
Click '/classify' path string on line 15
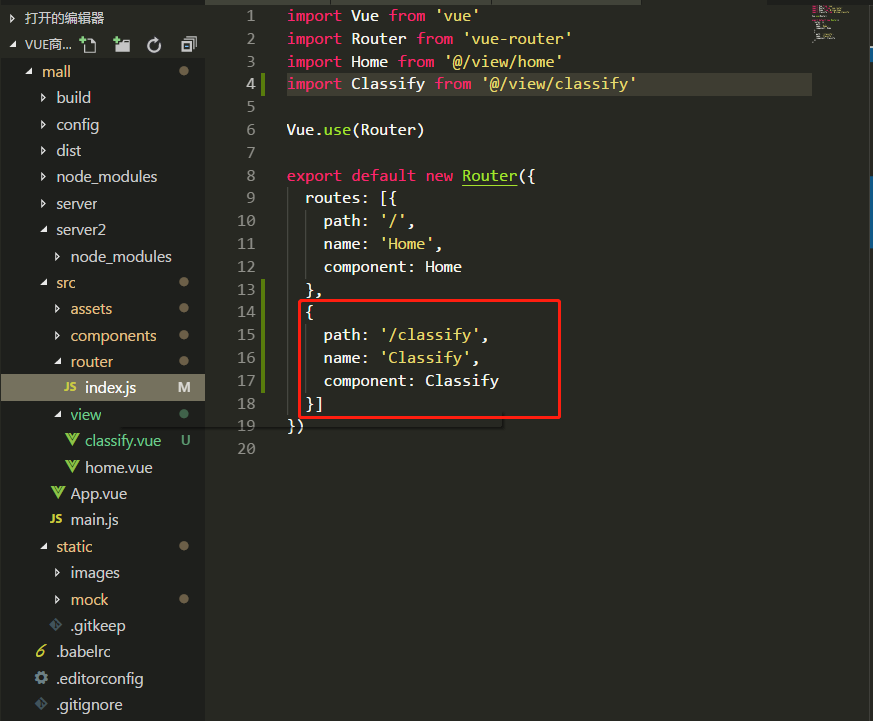[x=430, y=335]
